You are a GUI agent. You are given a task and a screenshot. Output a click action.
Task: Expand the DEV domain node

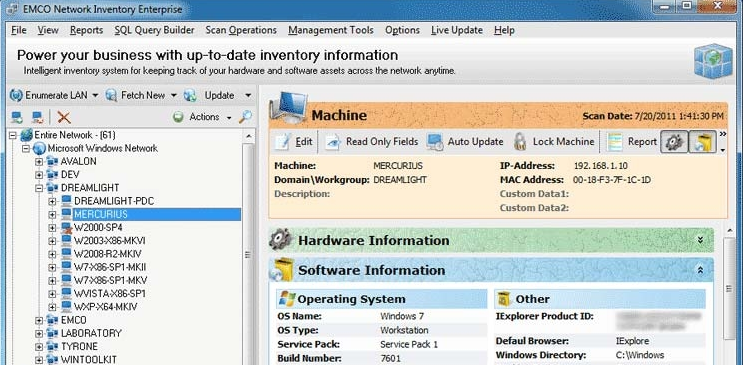[39, 175]
